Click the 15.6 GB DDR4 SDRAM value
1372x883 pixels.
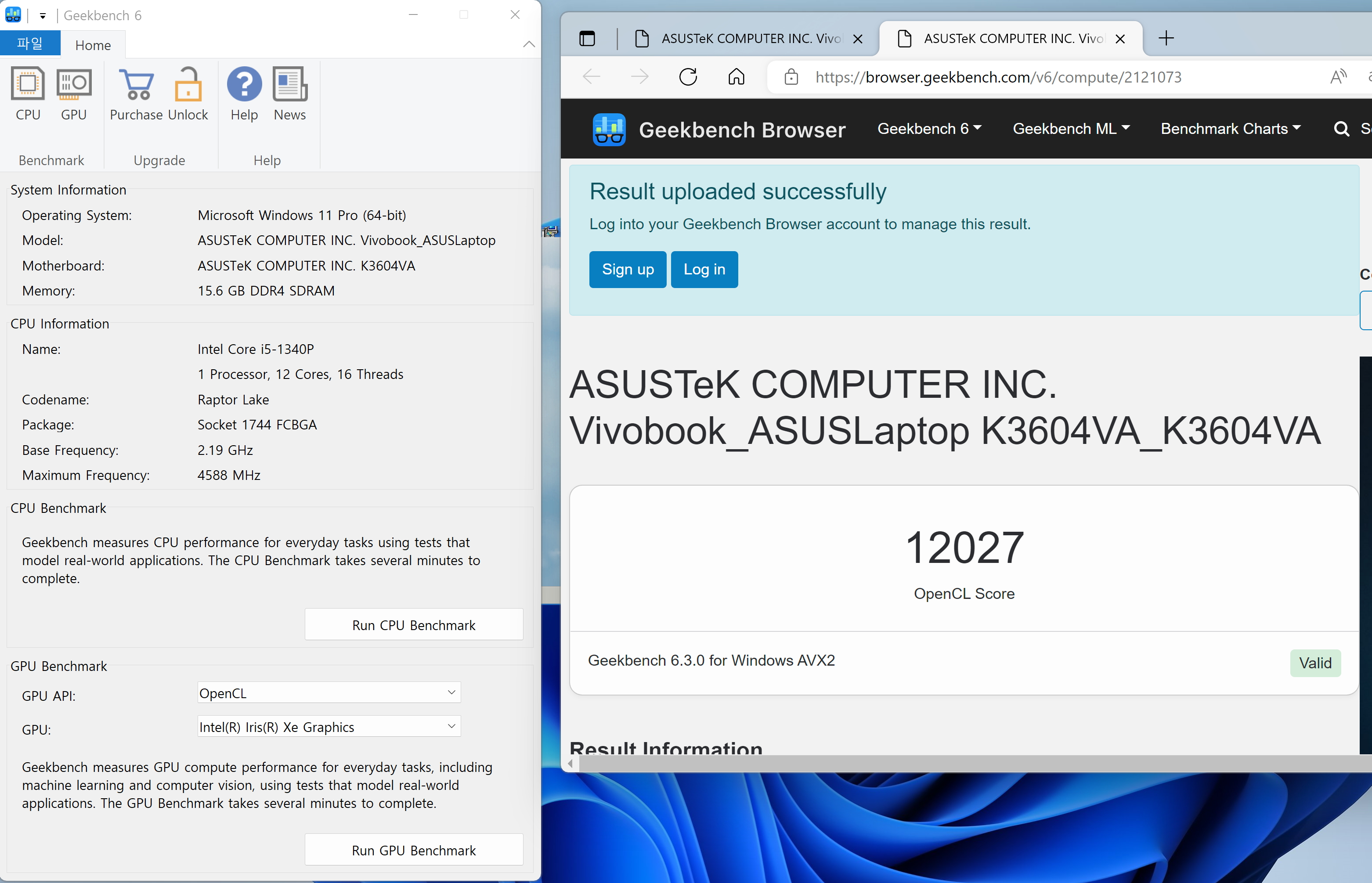pos(266,291)
